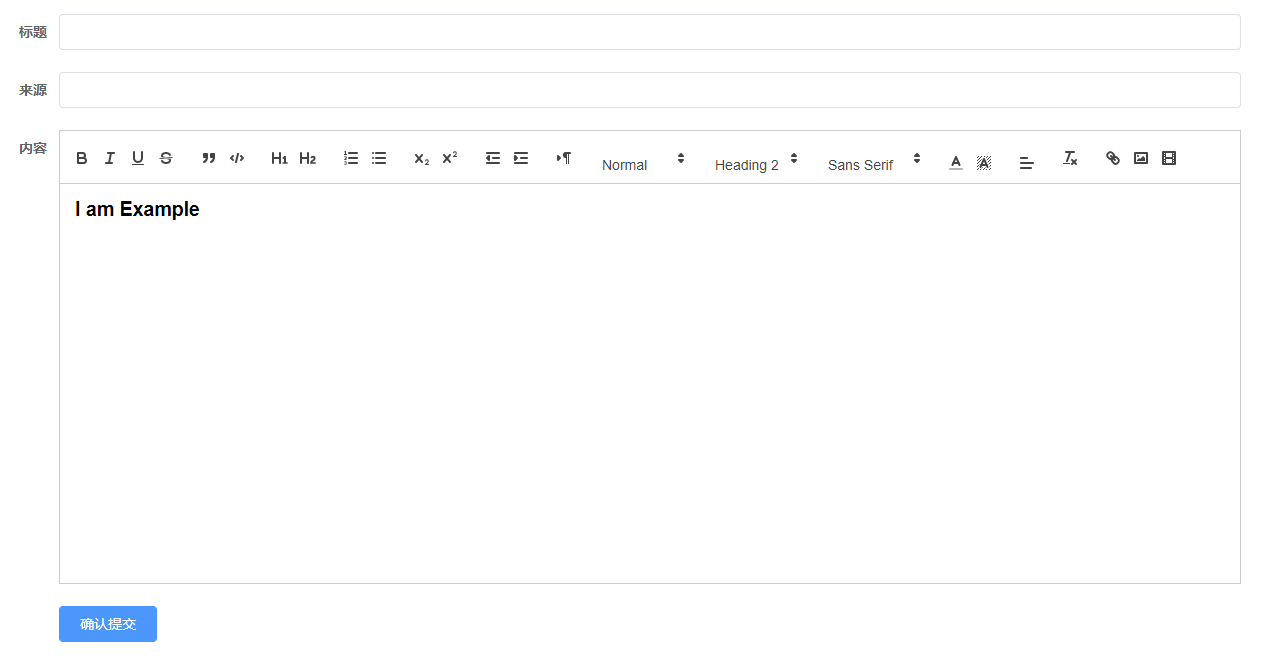
Task: Apply strikethrough to text
Action: (x=166, y=158)
